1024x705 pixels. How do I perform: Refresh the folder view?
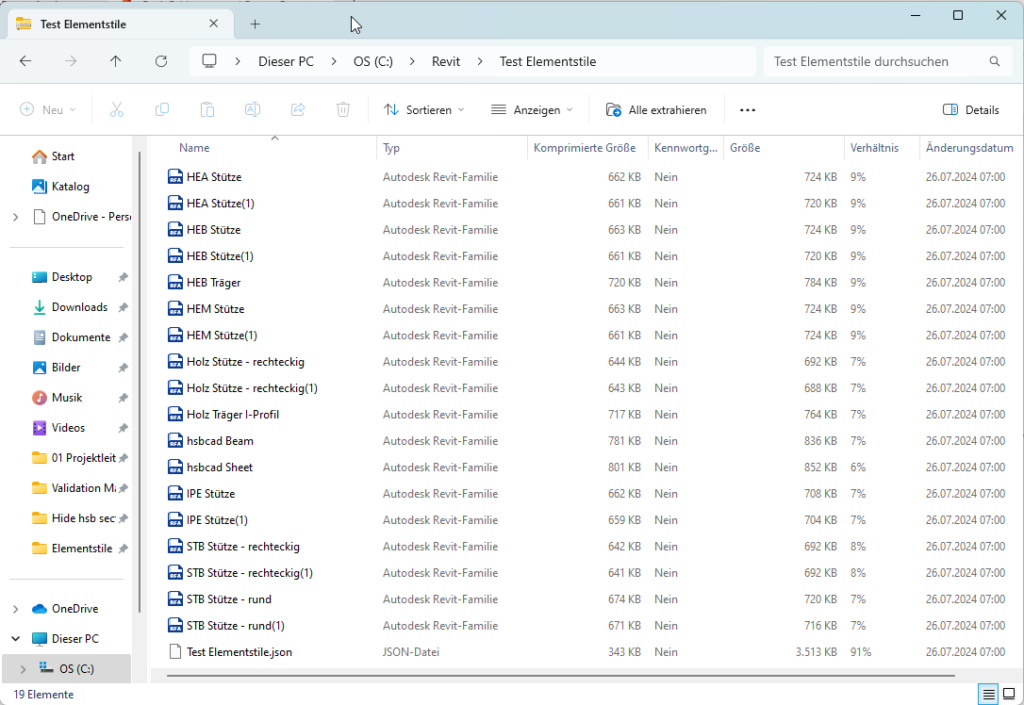click(161, 61)
